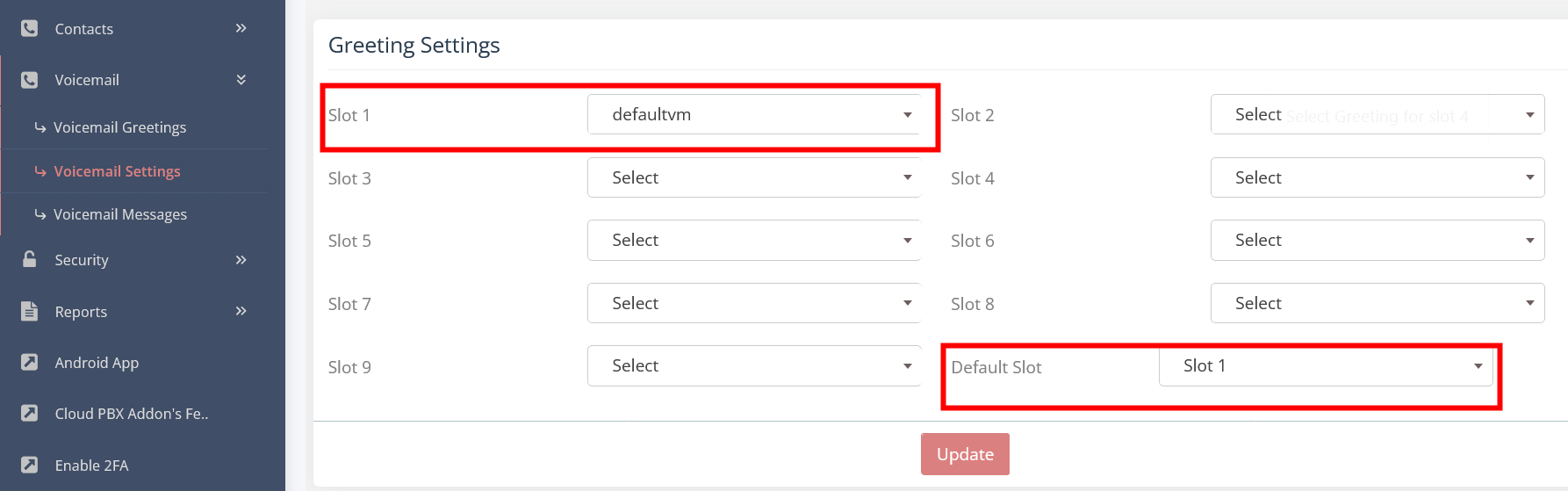This screenshot has width=1568, height=491.
Task: Expand the Contacts menu chevron
Action: click(x=241, y=28)
